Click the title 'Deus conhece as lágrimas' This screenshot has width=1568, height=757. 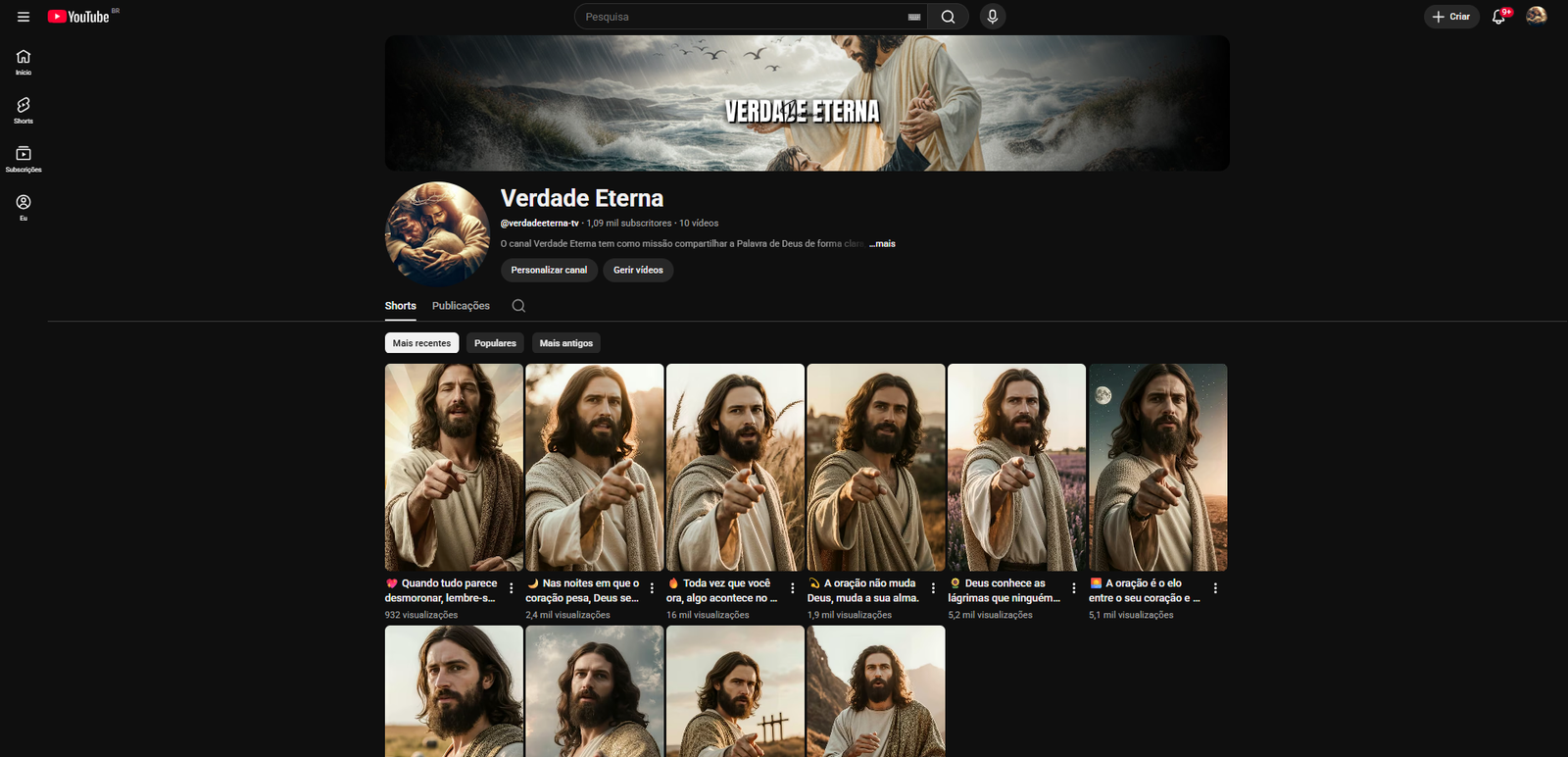point(1004,590)
